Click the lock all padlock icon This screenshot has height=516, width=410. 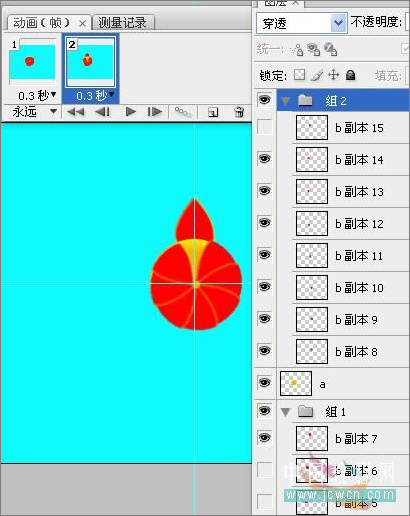click(350, 75)
